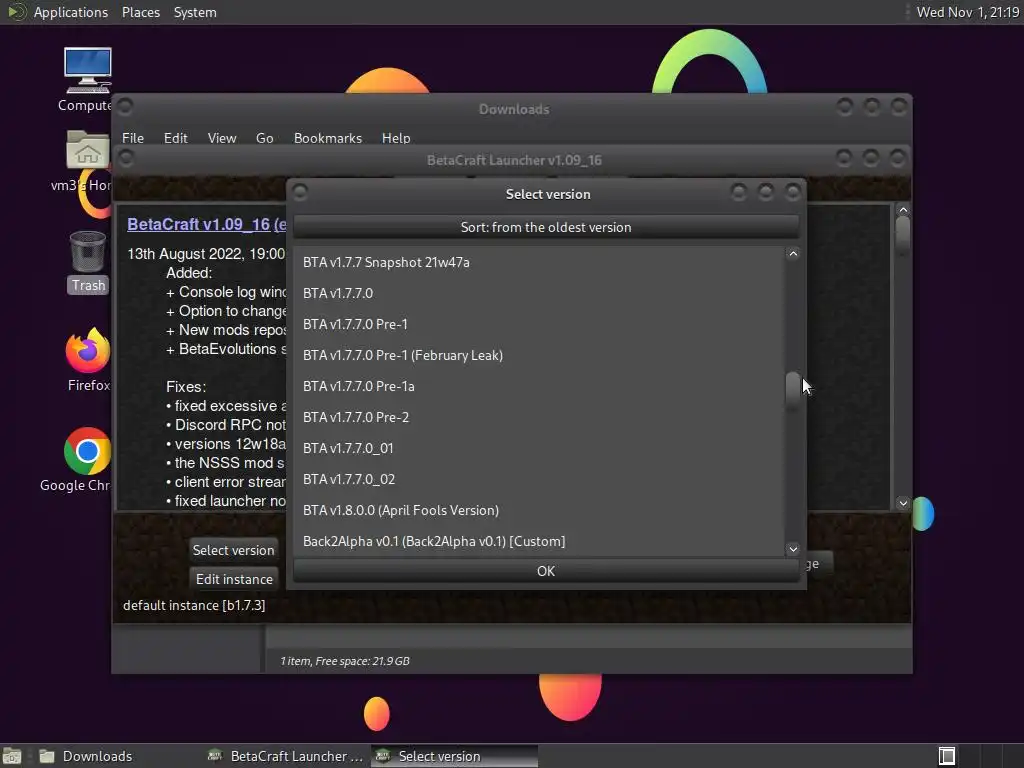
Task: Open Edit menu in Downloads window
Action: (x=175, y=138)
